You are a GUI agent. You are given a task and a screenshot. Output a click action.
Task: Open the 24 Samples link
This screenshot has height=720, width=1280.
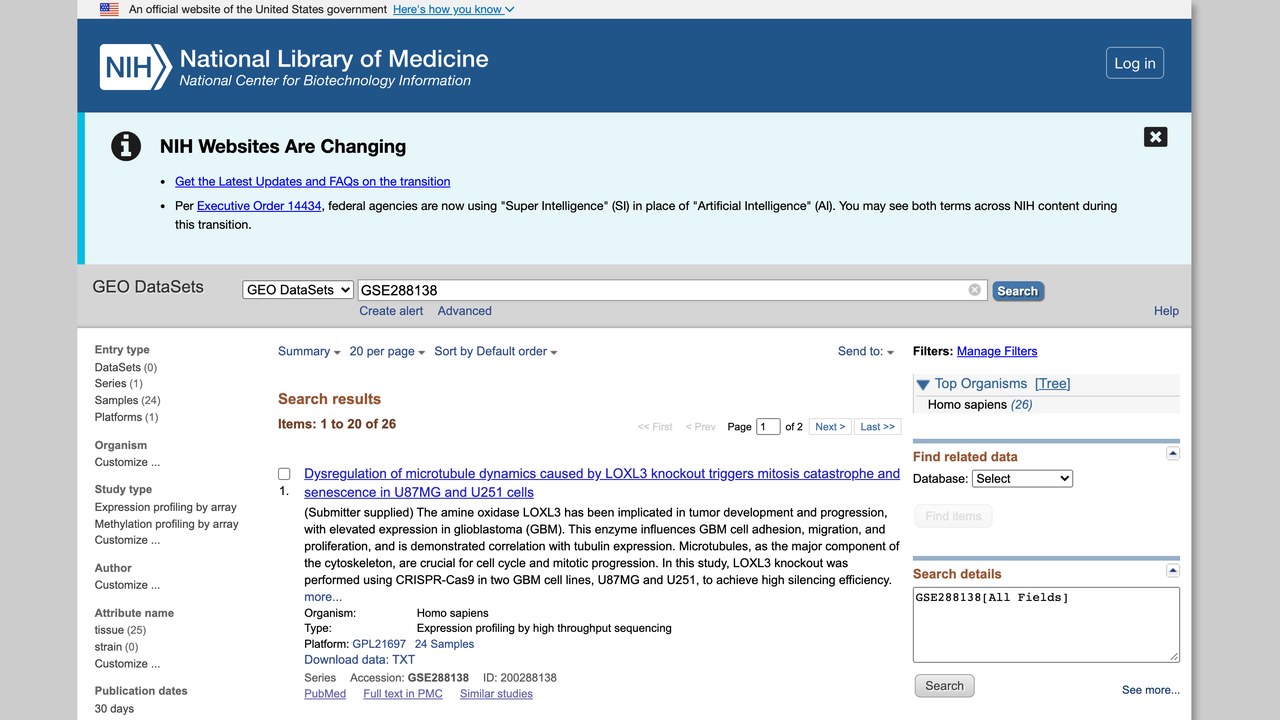click(444, 644)
